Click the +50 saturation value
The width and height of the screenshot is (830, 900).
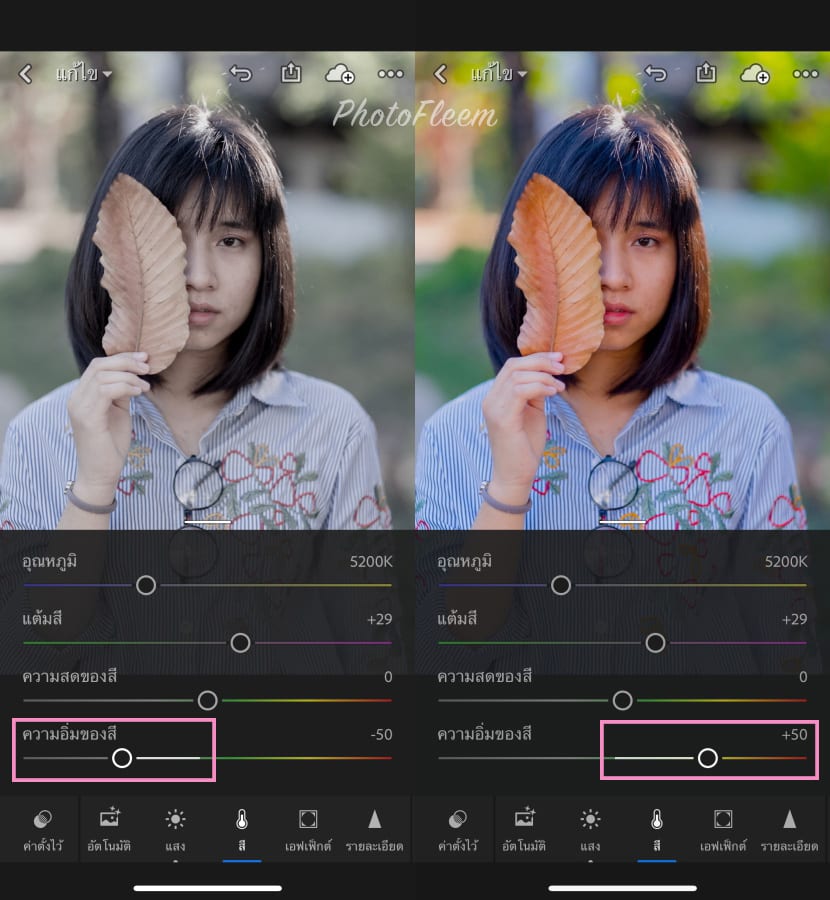[794, 735]
